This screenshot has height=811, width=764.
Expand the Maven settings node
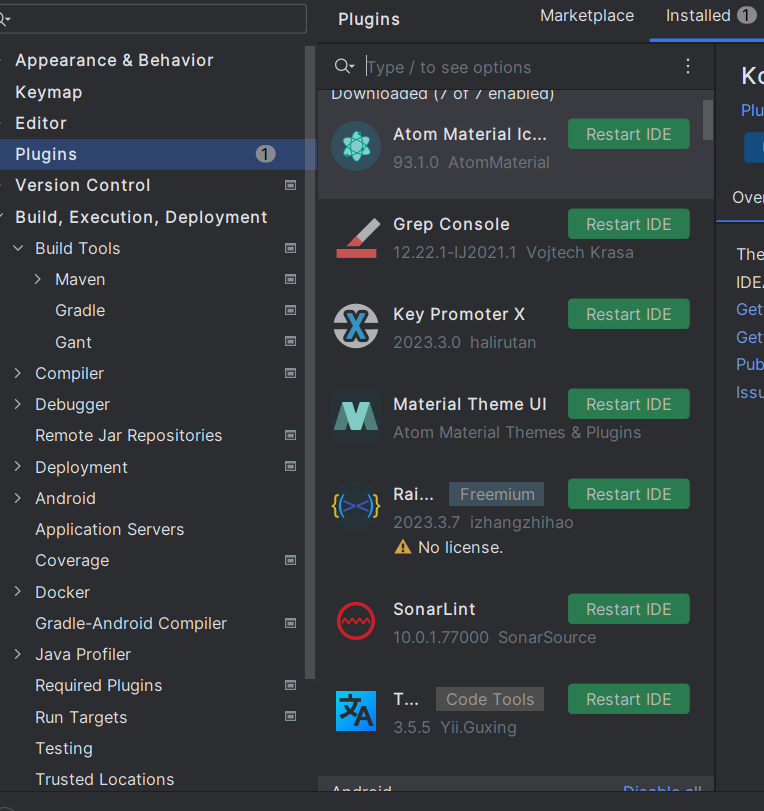pyautogui.click(x=38, y=279)
